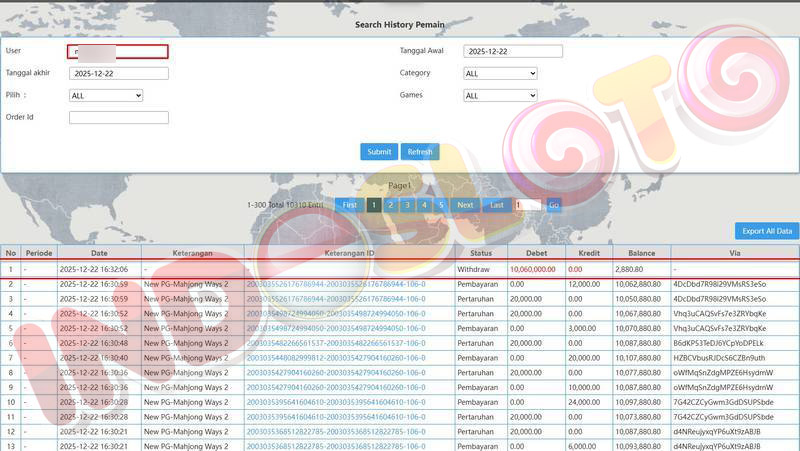Click the Debet column header
Image resolution: width=800 pixels, height=451 pixels.
point(535,253)
